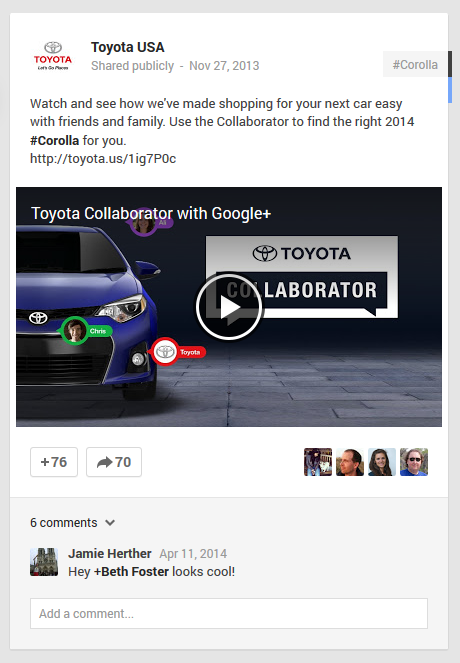Click the bold #Corolla hashtag in post text
This screenshot has height=663, width=460.
coord(55,140)
